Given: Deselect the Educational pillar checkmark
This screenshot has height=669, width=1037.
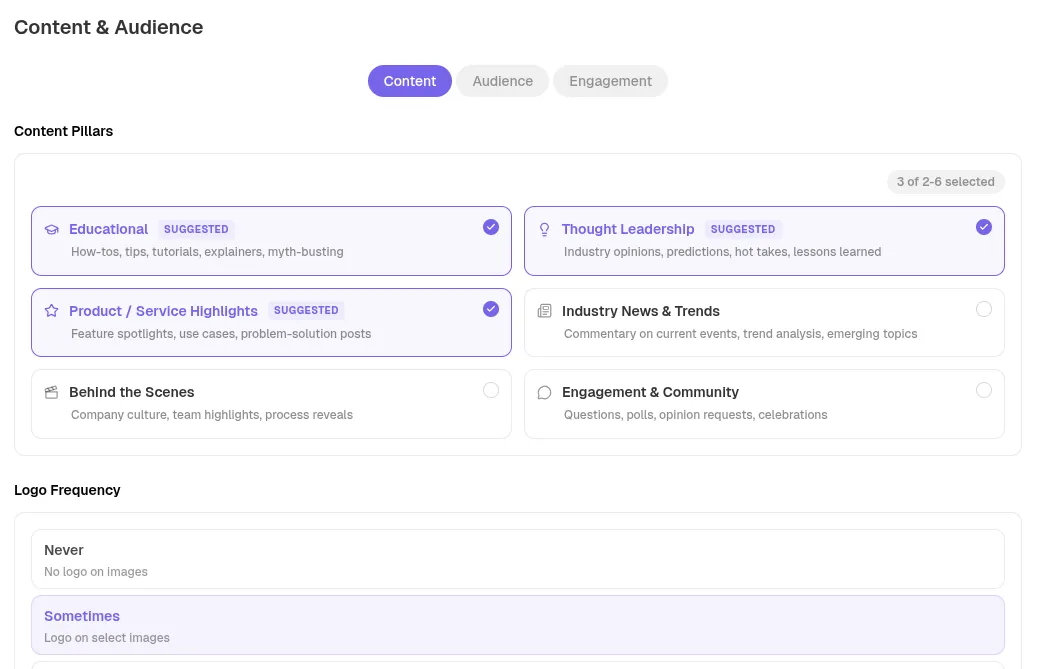Looking at the screenshot, I should tap(491, 227).
